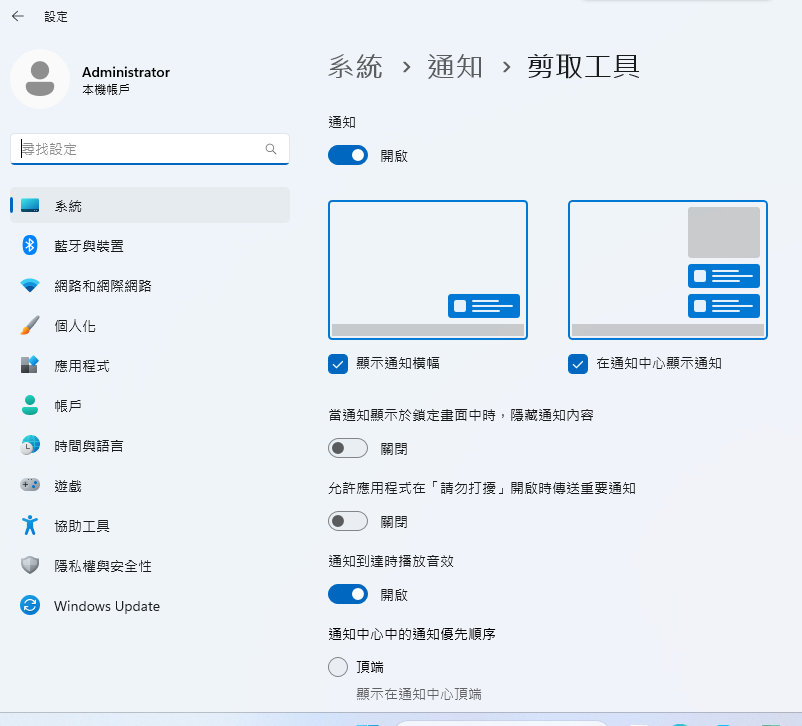Navigate to 系統 breadcrumb link
Screen dimensions: 802x726
(x=355, y=67)
